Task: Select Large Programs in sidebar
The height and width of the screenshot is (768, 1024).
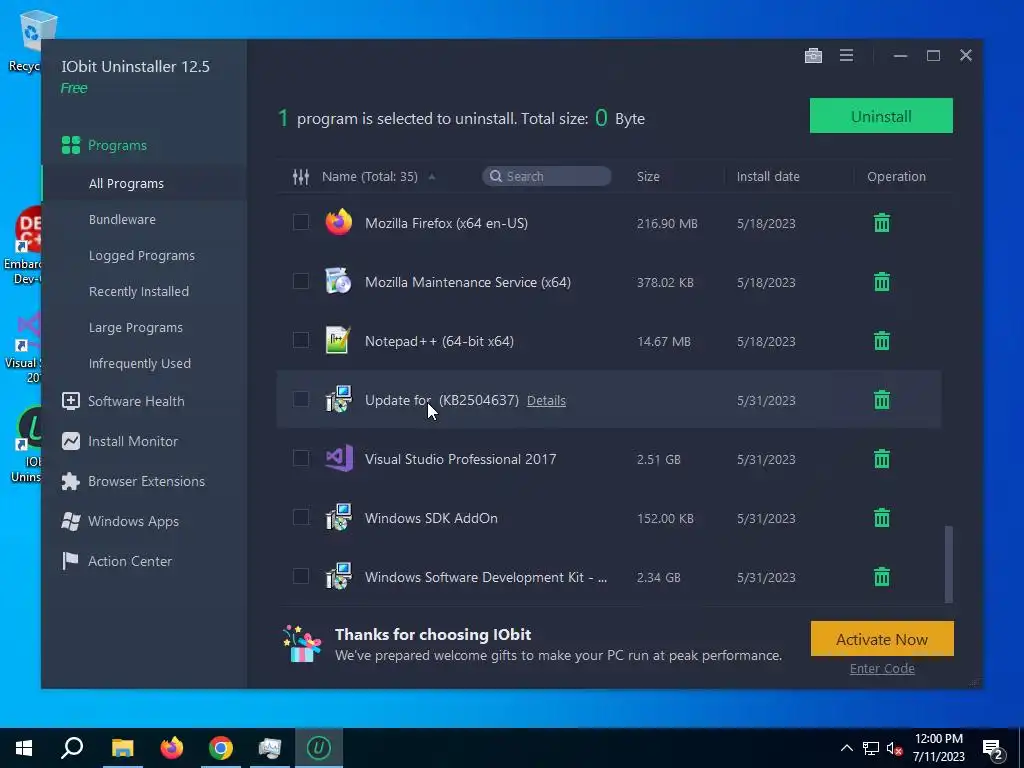Action: coord(136,327)
